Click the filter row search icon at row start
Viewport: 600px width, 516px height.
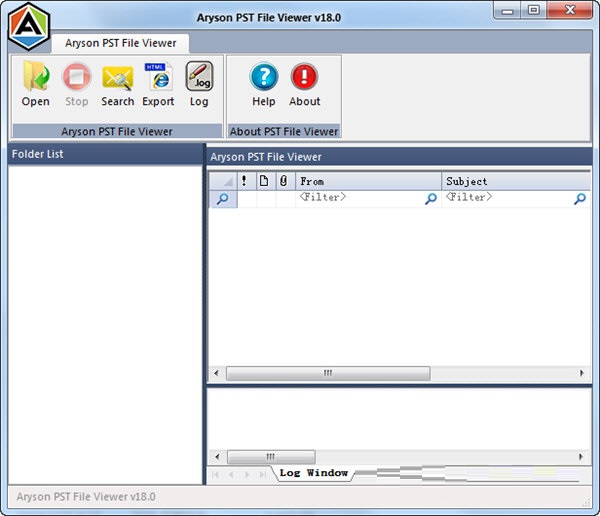(x=223, y=199)
